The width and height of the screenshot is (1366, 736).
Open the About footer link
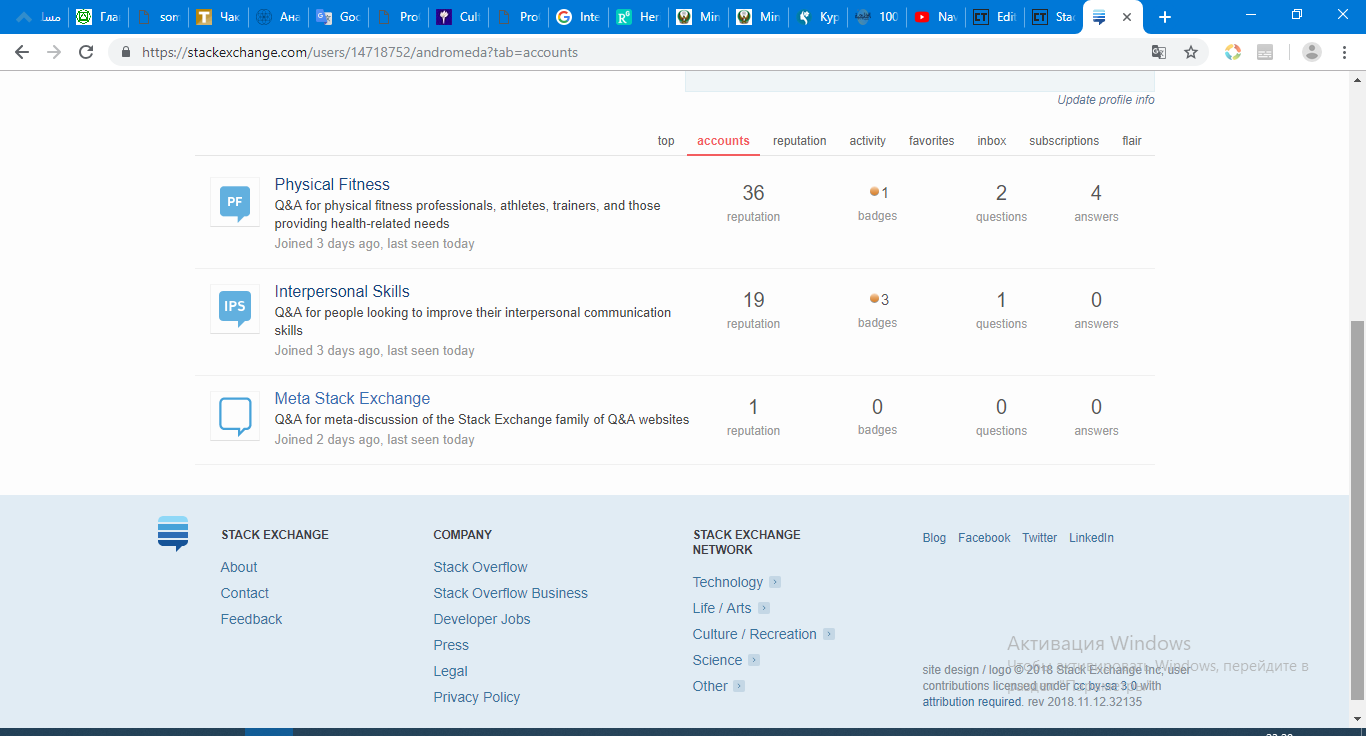pos(239,567)
